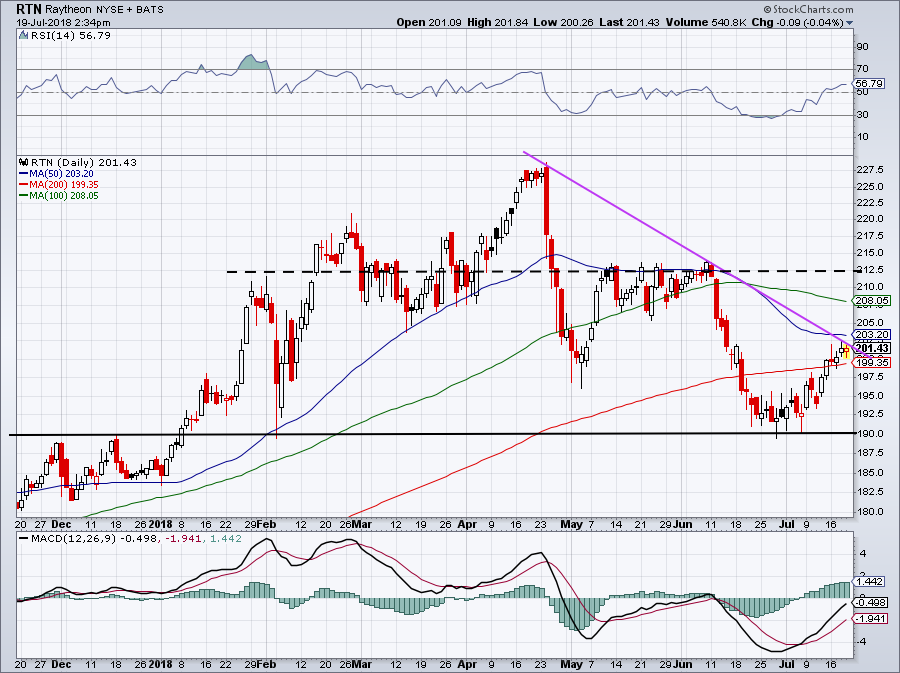Click the MA(100) 208.05 legend text
The height and width of the screenshot is (673, 900).
(64, 195)
